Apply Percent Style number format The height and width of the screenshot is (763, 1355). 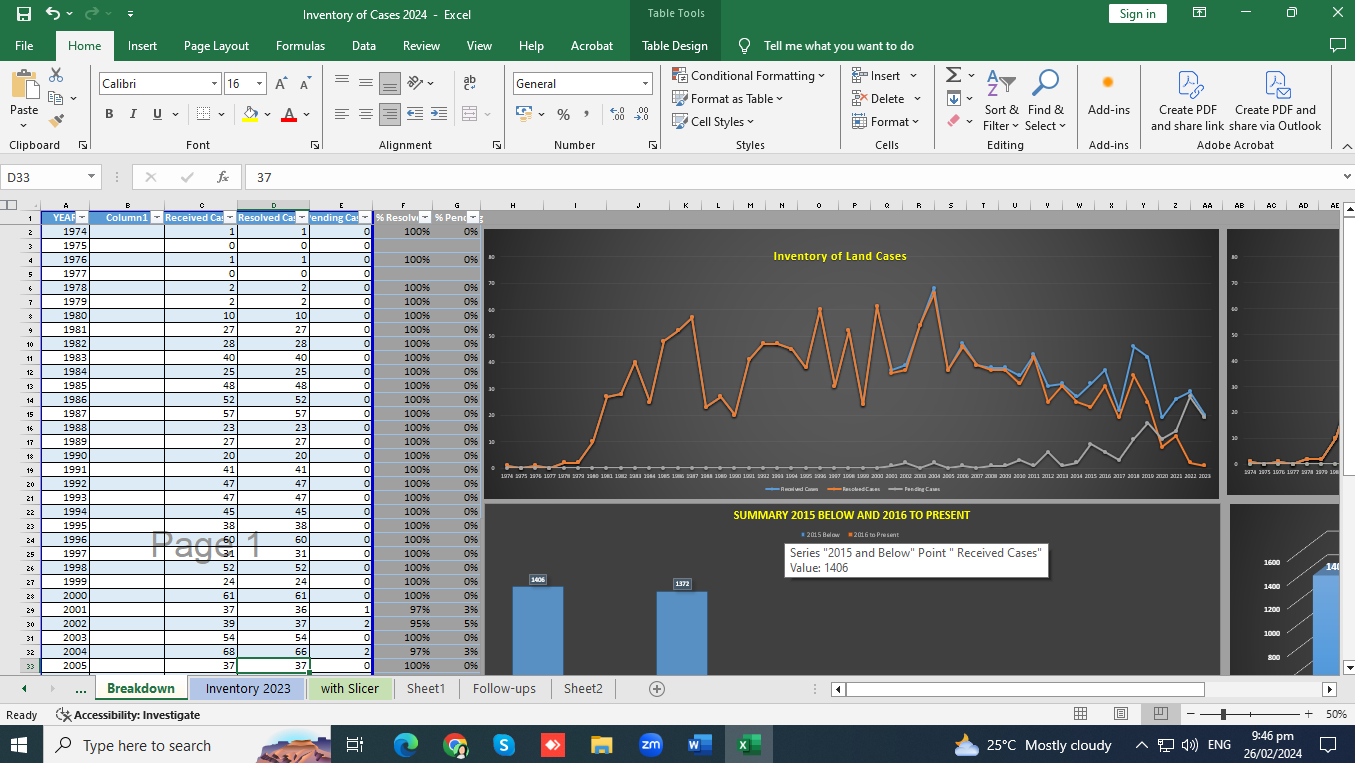(563, 114)
